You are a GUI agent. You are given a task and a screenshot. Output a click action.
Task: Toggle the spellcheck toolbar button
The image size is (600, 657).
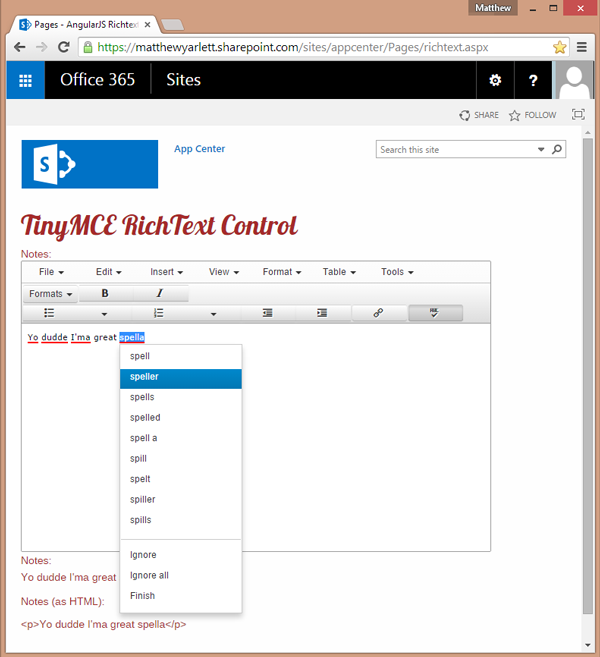tap(435, 313)
